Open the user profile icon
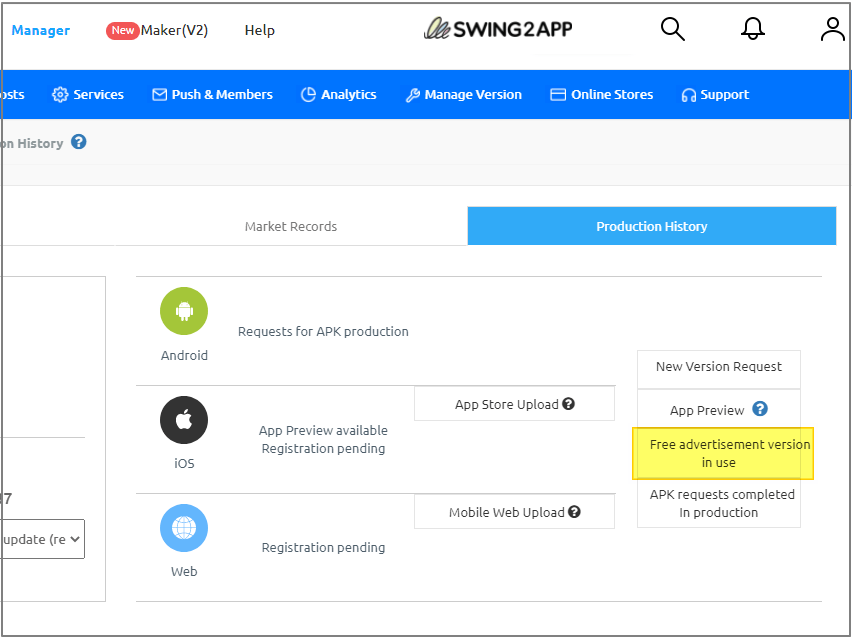852x639 pixels. [x=832, y=29]
